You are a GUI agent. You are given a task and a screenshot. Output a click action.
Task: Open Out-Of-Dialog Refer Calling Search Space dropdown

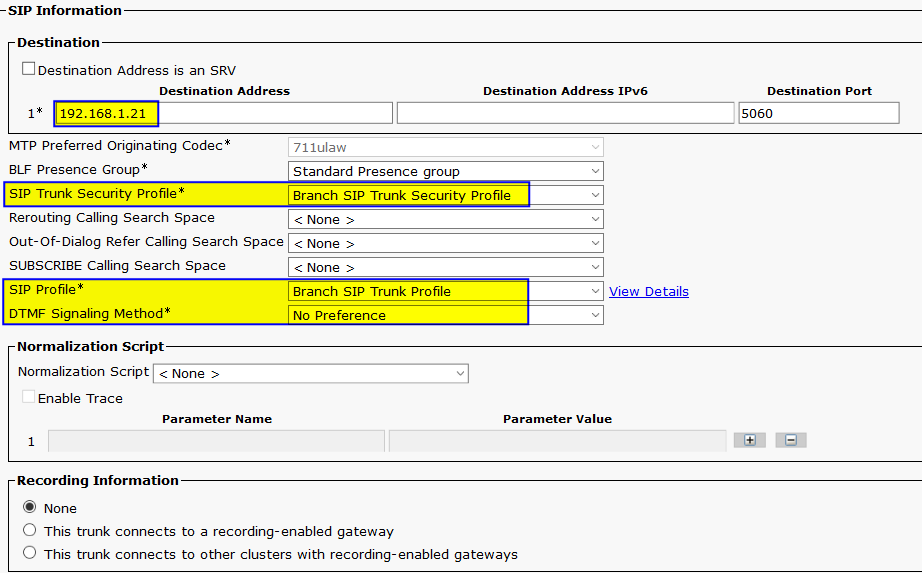[x=446, y=244]
